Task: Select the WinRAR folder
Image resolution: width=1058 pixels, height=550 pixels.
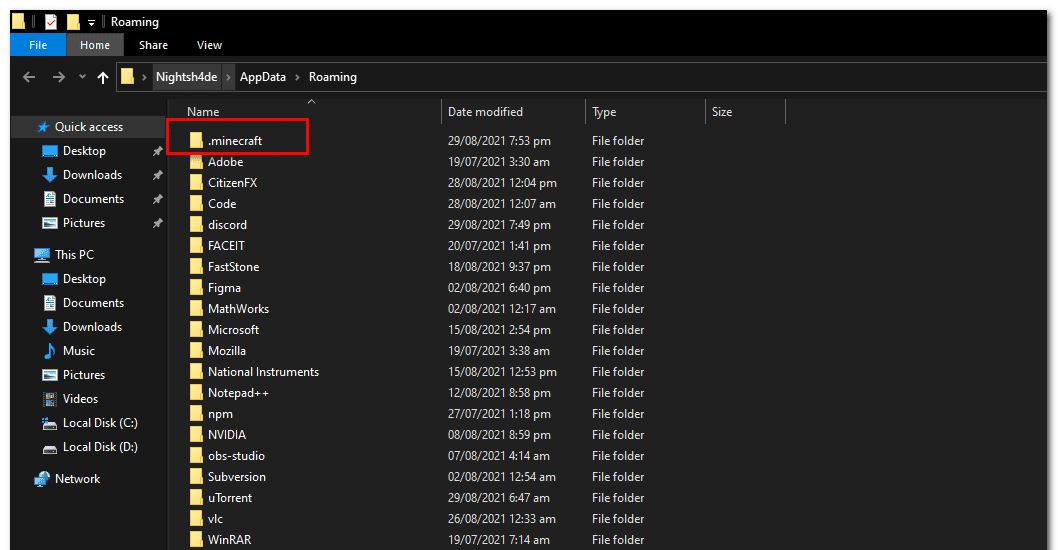Action: tap(229, 540)
